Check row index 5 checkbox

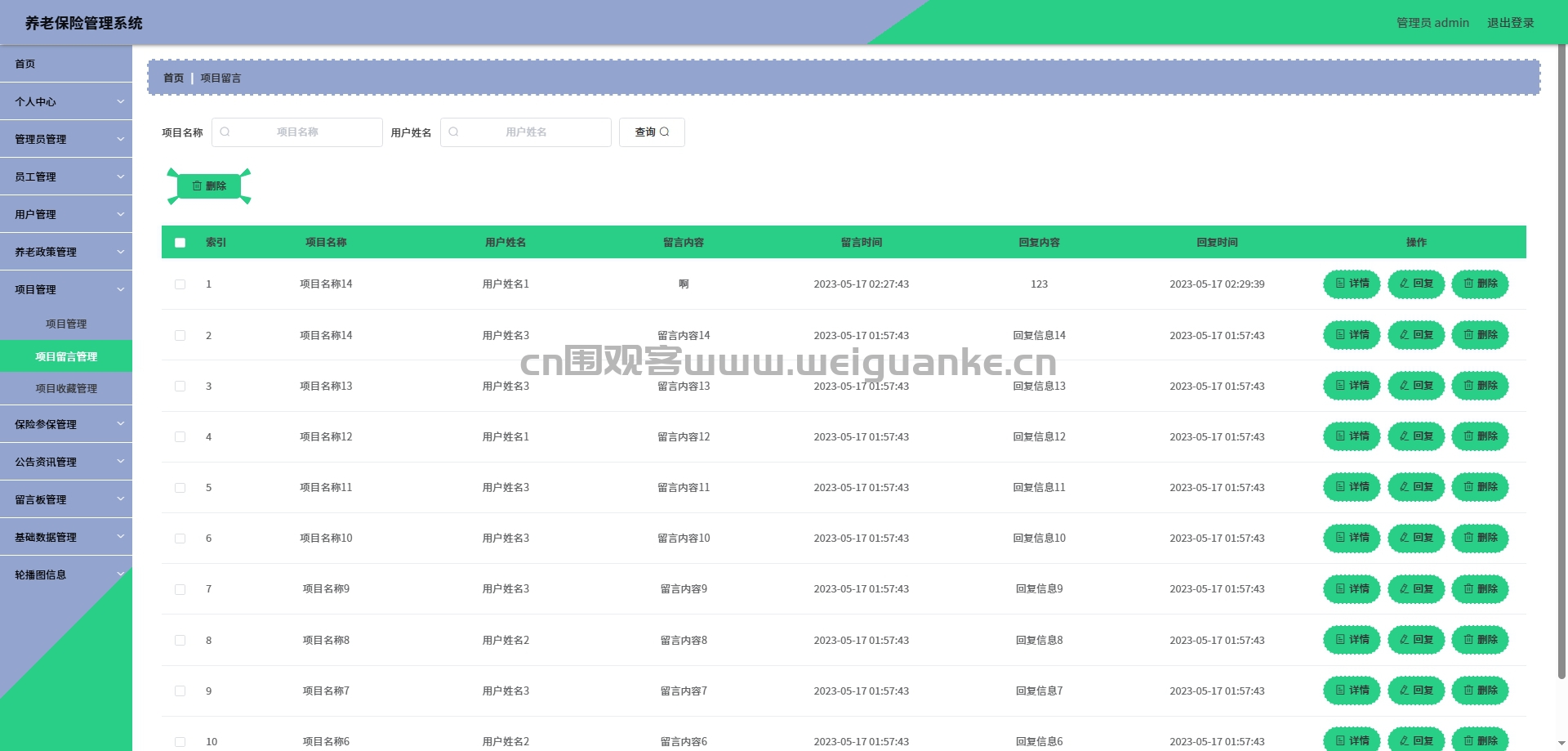click(x=180, y=487)
